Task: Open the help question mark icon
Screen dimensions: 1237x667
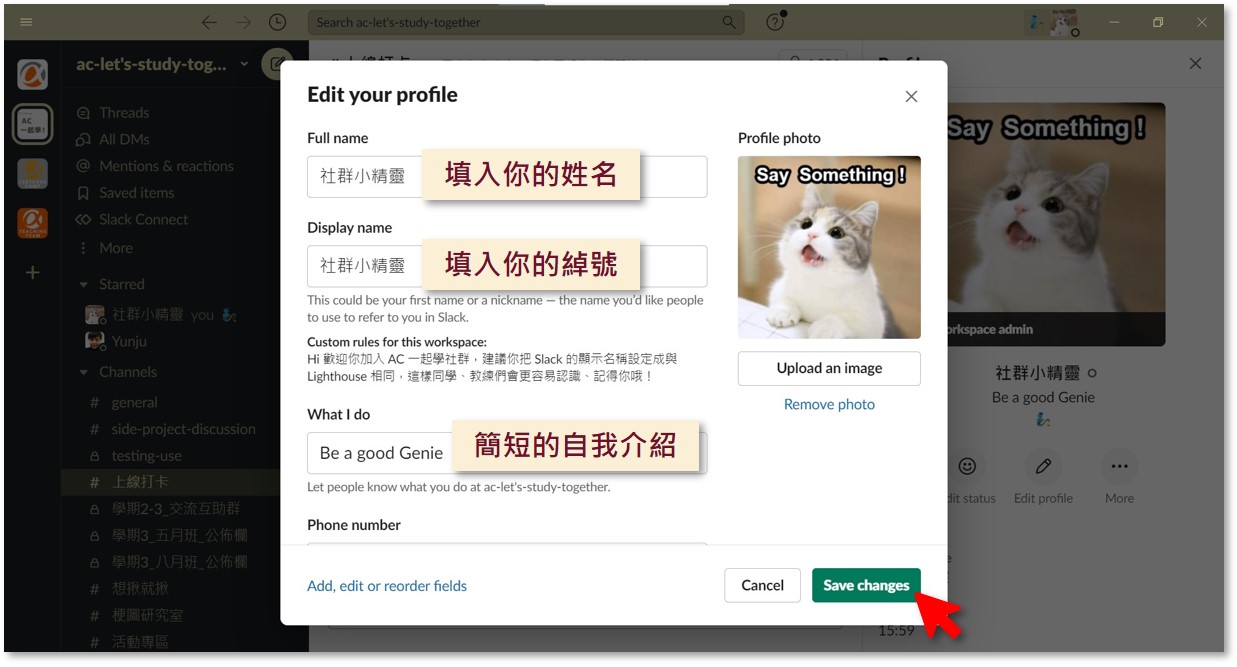Action: coord(775,22)
